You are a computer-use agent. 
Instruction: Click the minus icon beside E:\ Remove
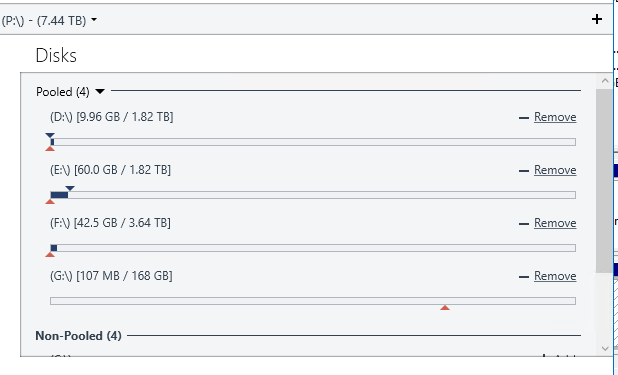[524, 171]
